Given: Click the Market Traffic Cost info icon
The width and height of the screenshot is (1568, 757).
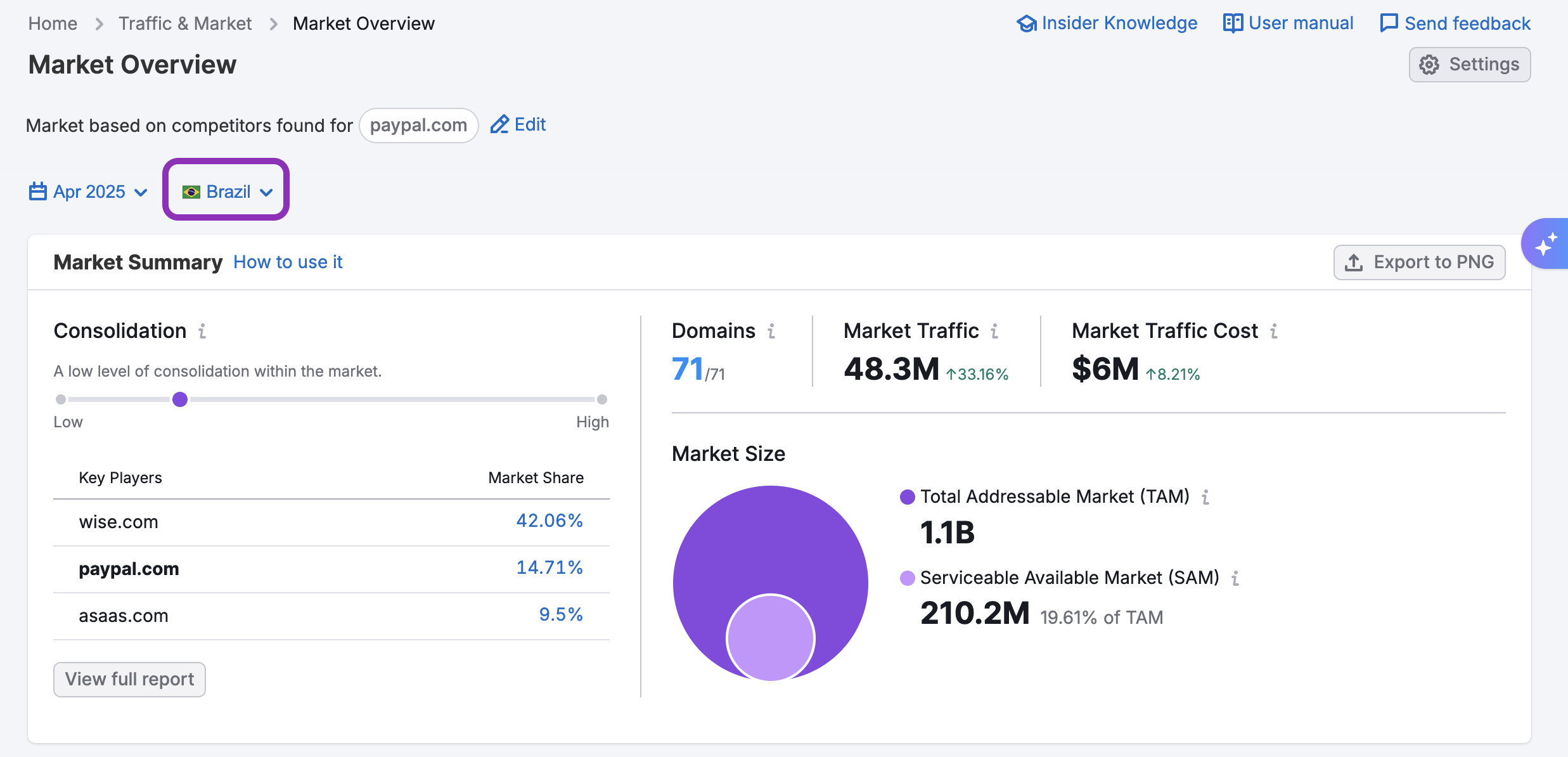Looking at the screenshot, I should click(1274, 331).
